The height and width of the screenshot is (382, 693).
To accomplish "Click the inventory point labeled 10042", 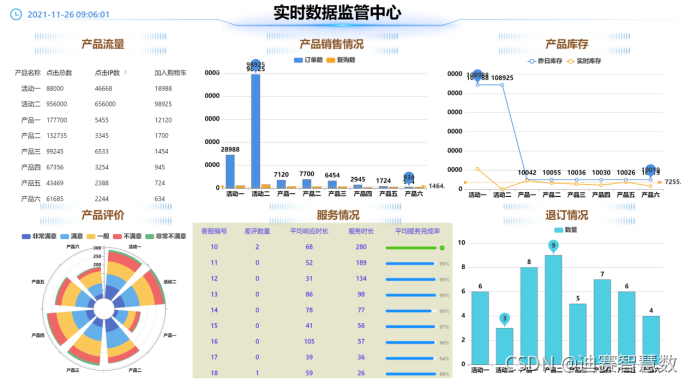I will tap(527, 180).
